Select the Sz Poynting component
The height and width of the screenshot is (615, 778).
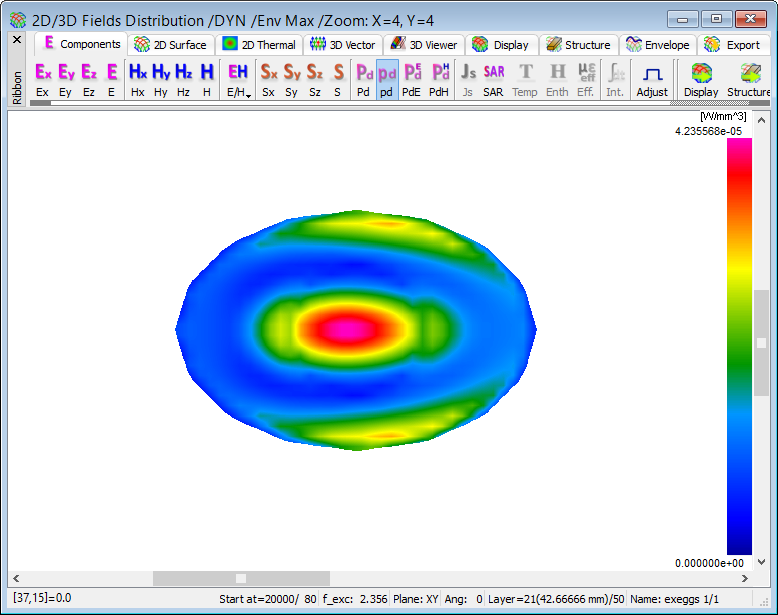click(315, 79)
